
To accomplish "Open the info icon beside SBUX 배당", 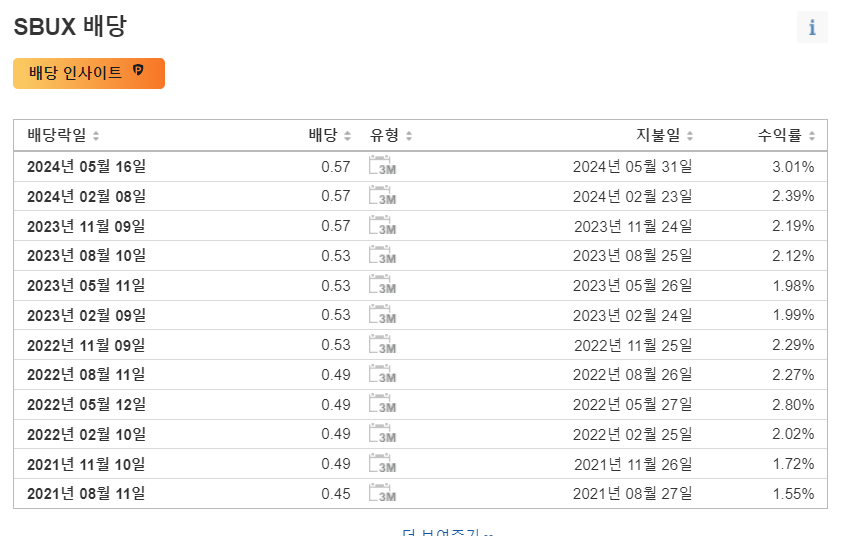I will (x=812, y=27).
